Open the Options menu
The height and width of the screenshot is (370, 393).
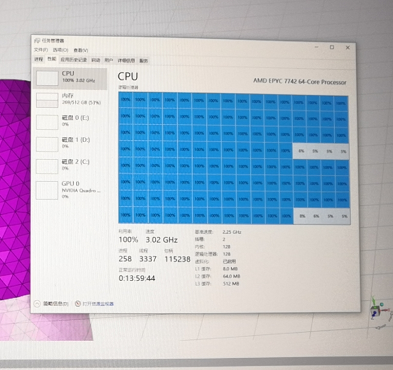(60, 50)
